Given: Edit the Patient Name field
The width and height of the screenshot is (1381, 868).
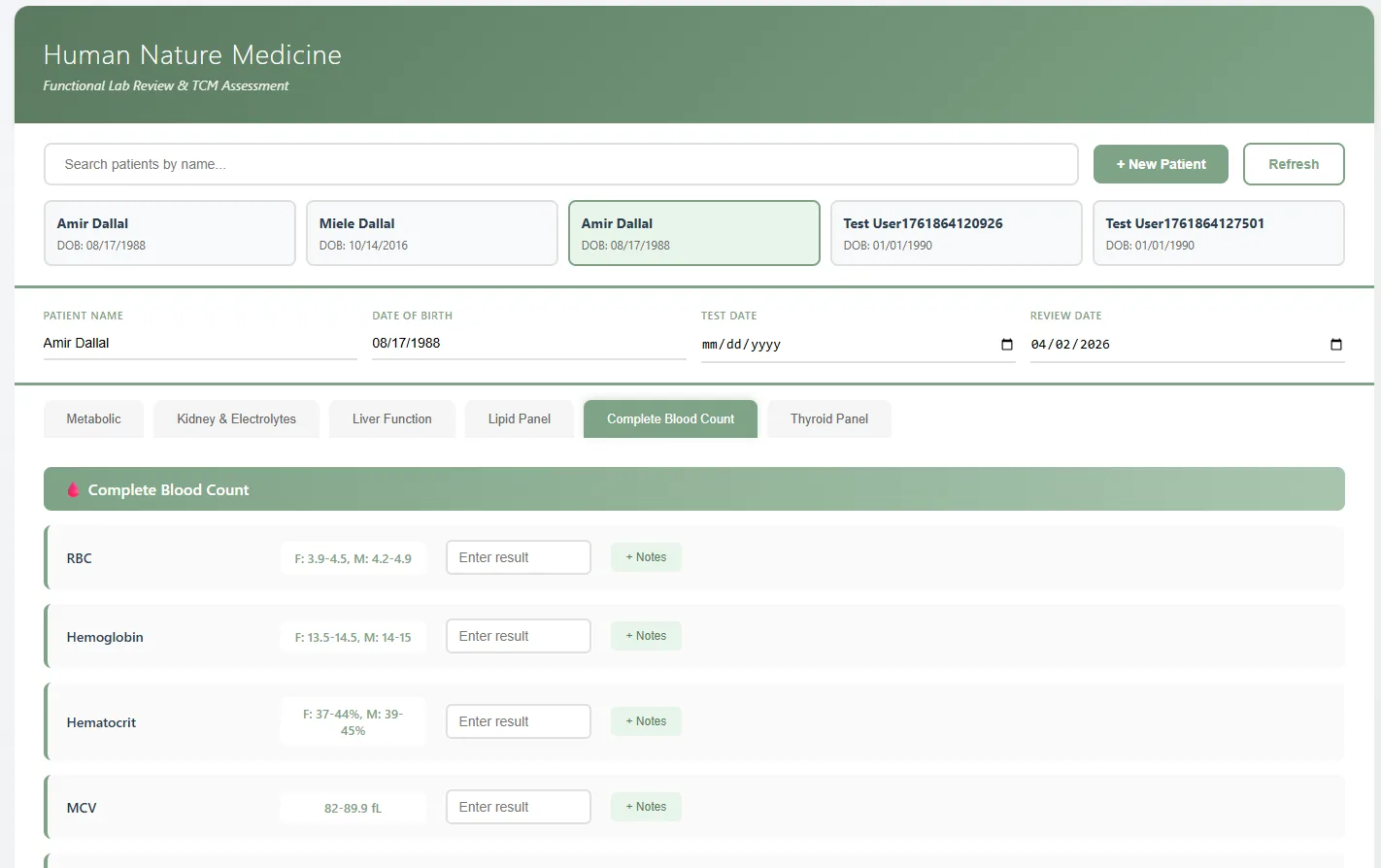Looking at the screenshot, I should click(200, 344).
